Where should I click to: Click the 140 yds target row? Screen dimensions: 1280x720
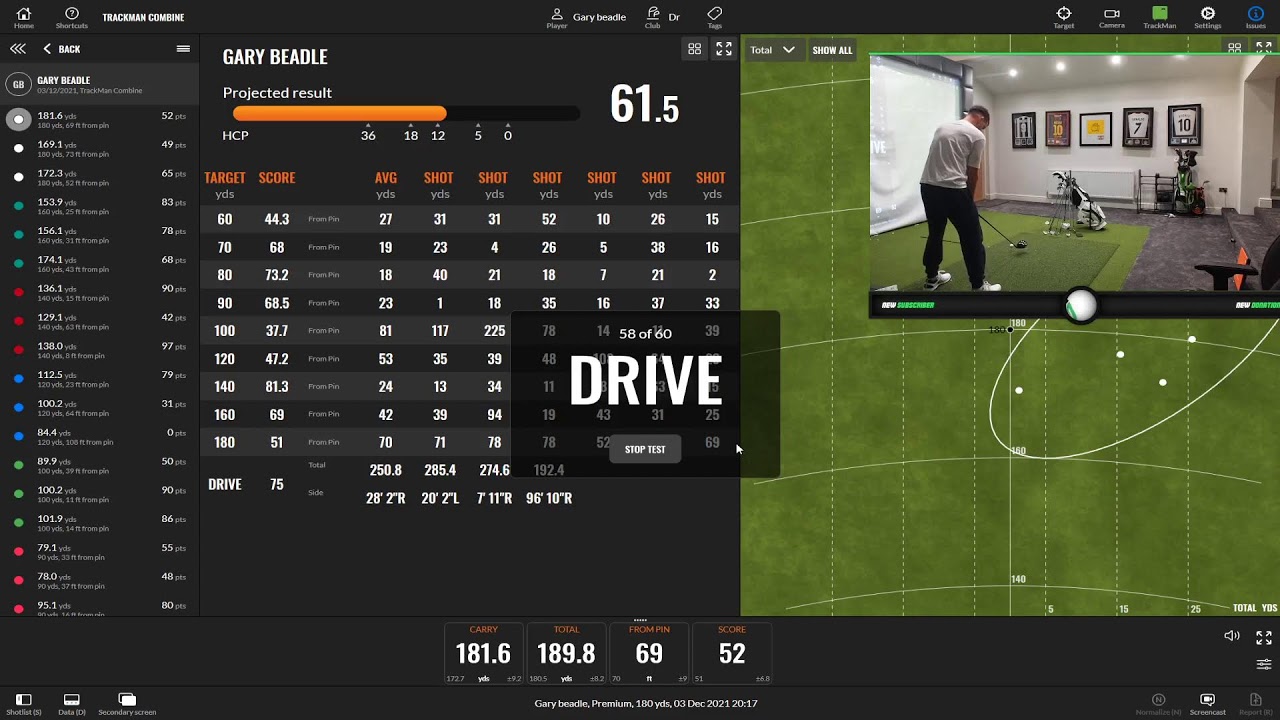[470, 386]
